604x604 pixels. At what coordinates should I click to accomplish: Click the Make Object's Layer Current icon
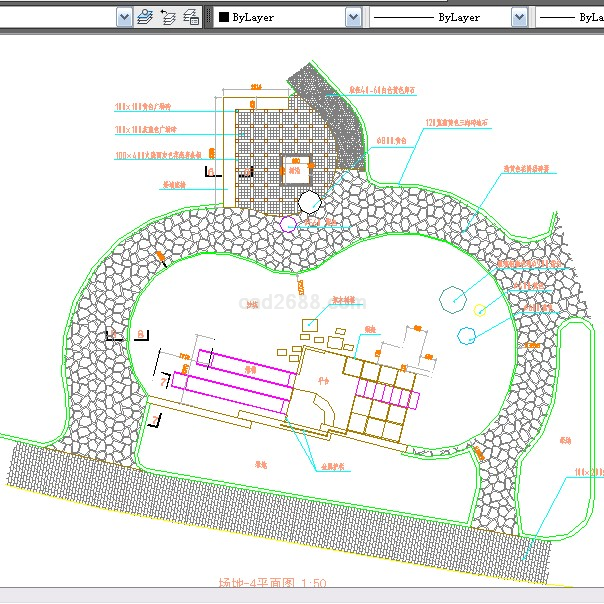click(145, 17)
